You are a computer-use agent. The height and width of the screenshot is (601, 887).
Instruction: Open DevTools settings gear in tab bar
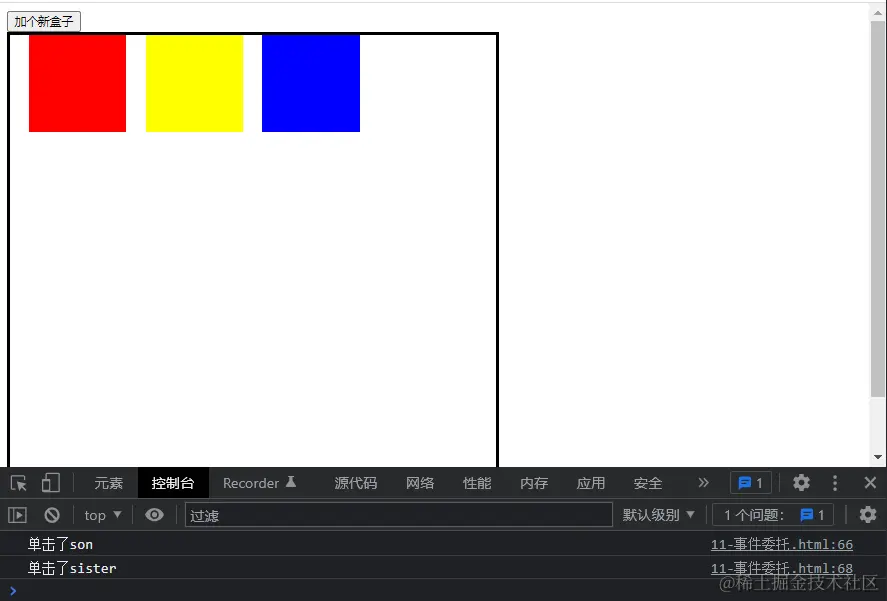[x=801, y=483]
